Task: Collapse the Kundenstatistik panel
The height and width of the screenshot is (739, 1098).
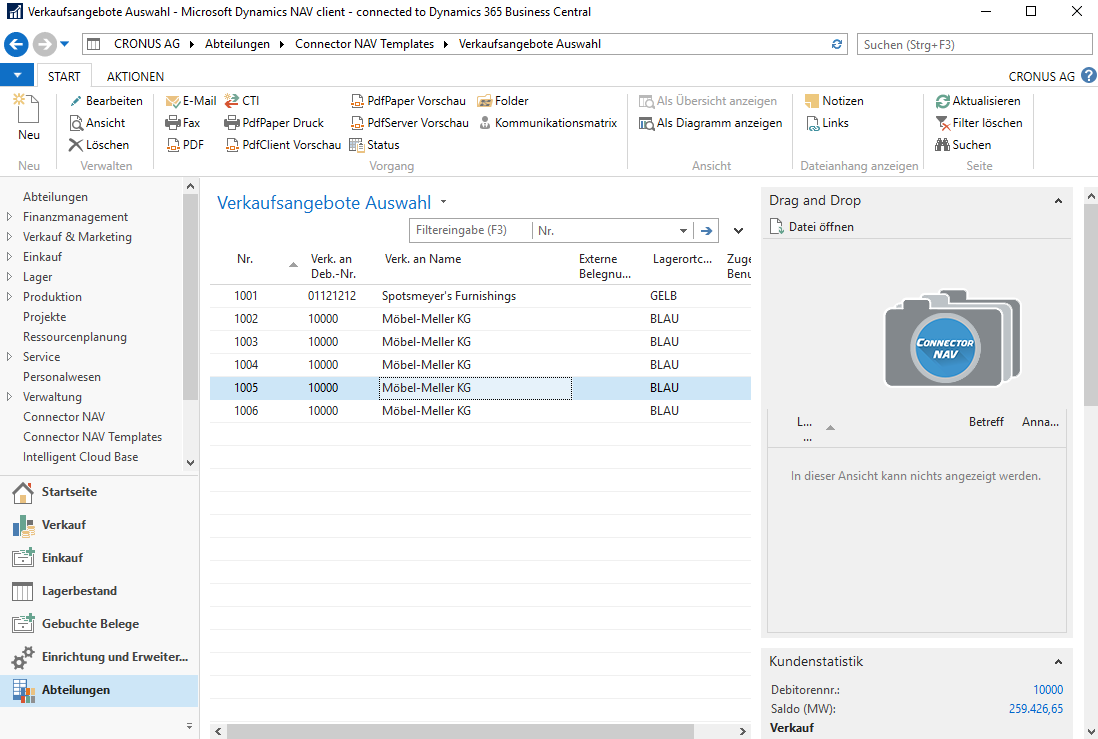Action: click(1058, 662)
